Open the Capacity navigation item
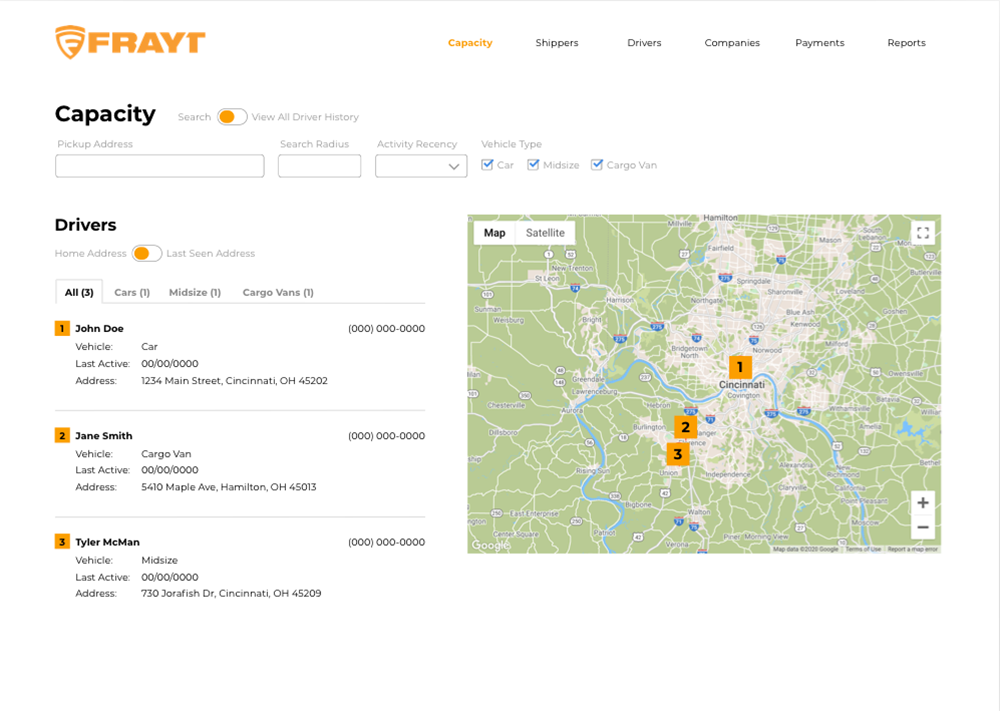 pos(470,43)
